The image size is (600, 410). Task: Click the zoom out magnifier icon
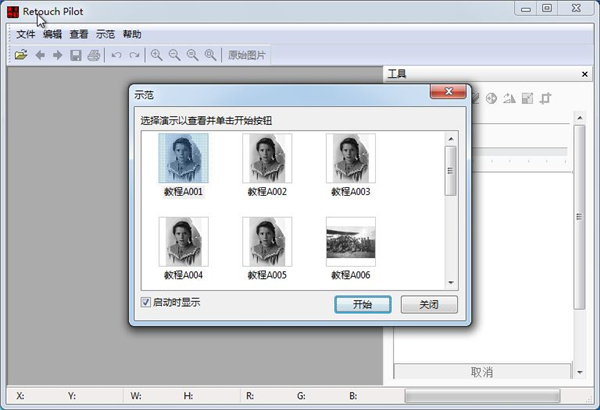pyautogui.click(x=174, y=55)
